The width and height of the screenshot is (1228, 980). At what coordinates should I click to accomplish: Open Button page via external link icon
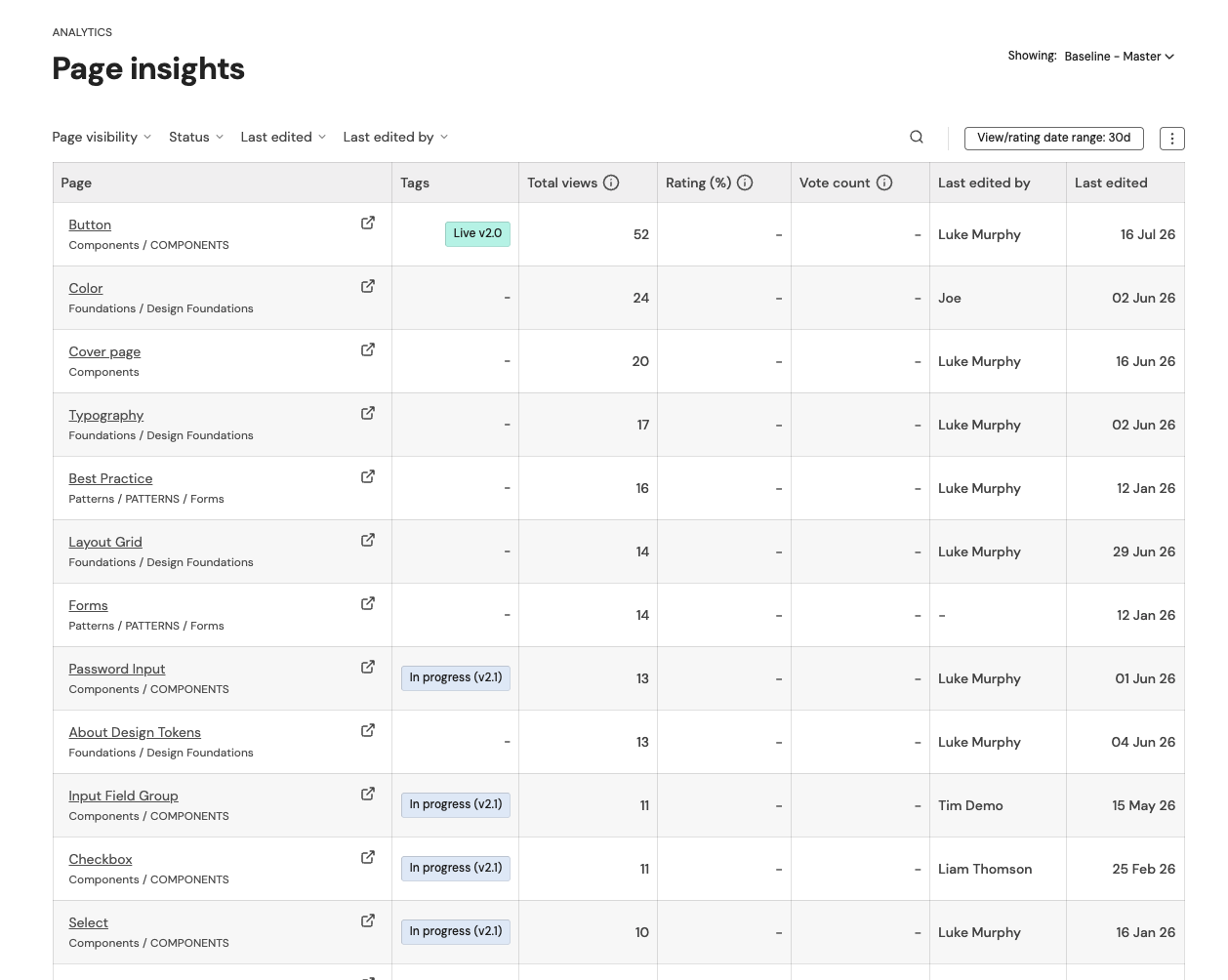coord(368,223)
